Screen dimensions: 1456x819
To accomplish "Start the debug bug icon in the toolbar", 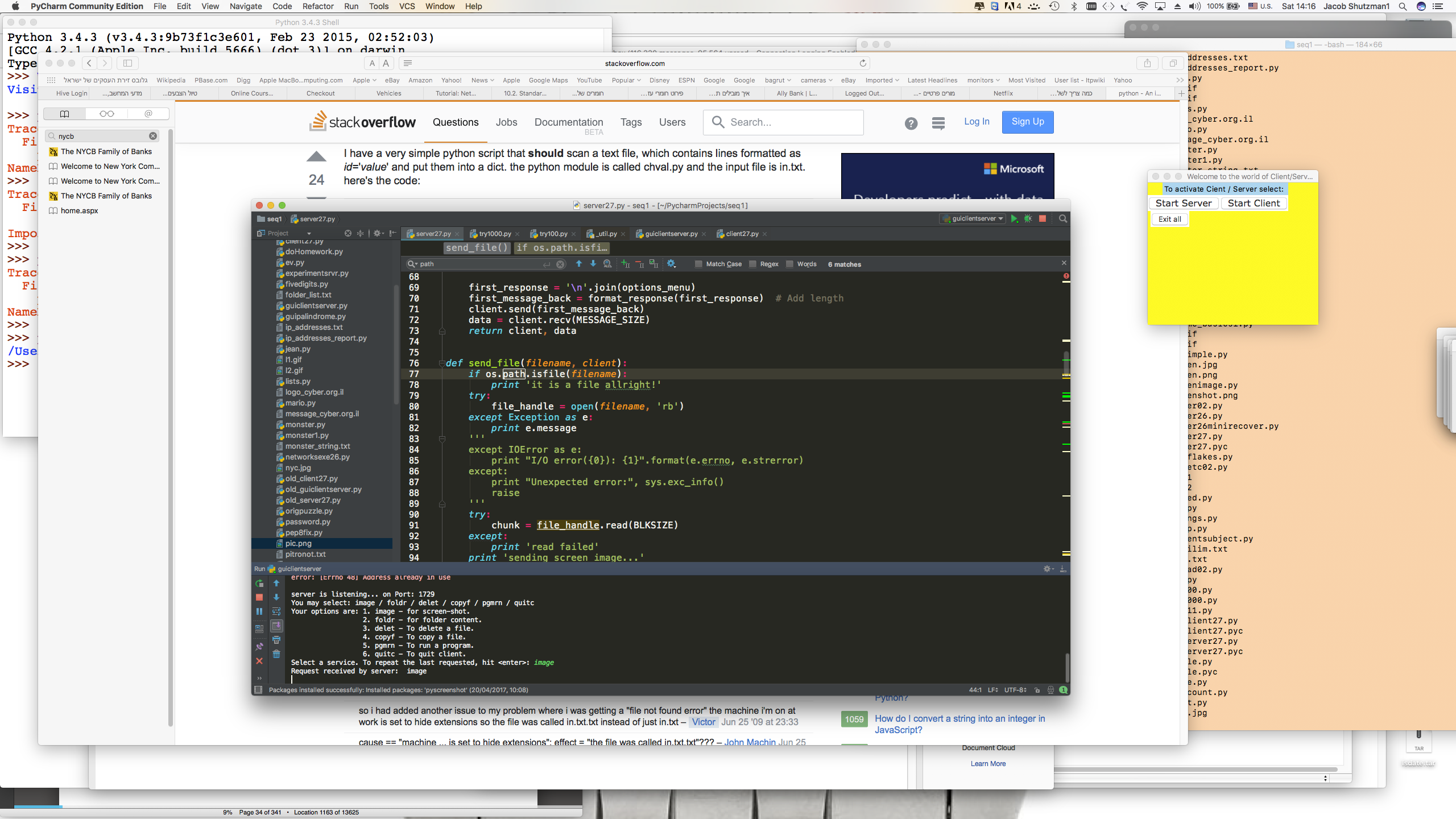I will (x=1028, y=219).
